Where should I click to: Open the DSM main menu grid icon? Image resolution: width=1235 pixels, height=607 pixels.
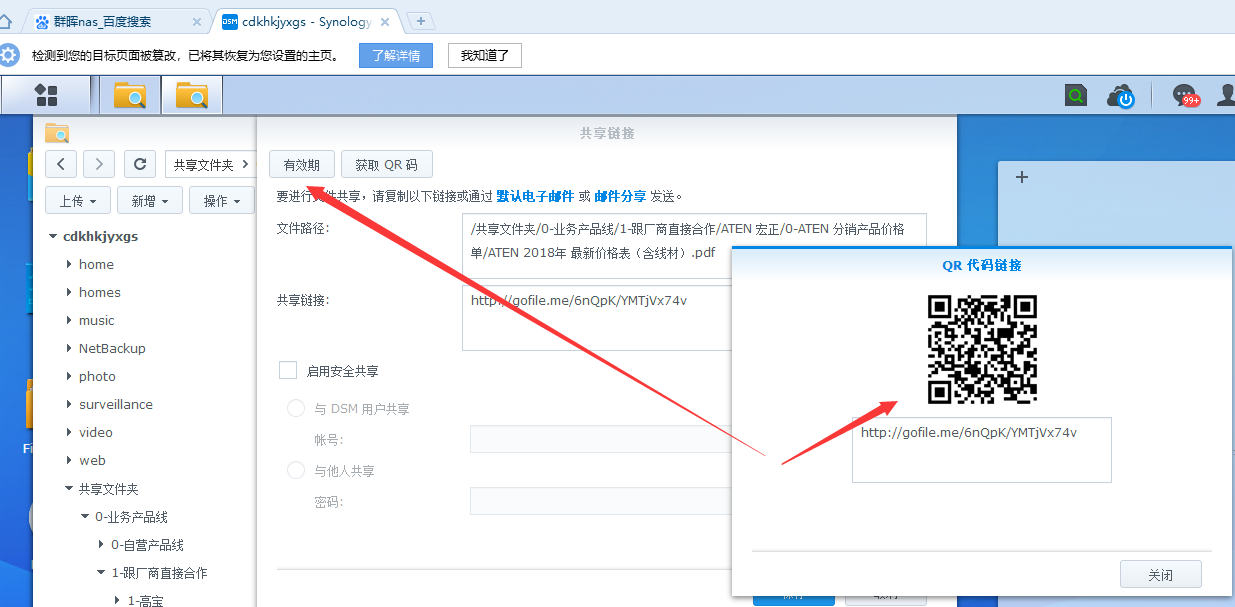click(47, 95)
